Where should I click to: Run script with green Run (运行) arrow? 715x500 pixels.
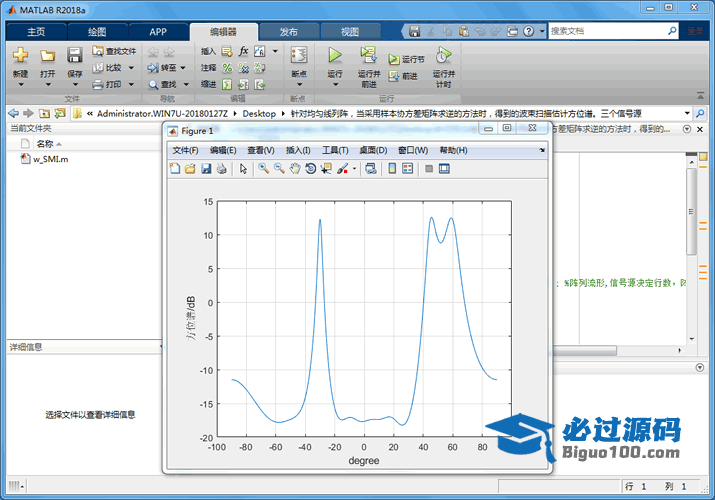coord(335,55)
